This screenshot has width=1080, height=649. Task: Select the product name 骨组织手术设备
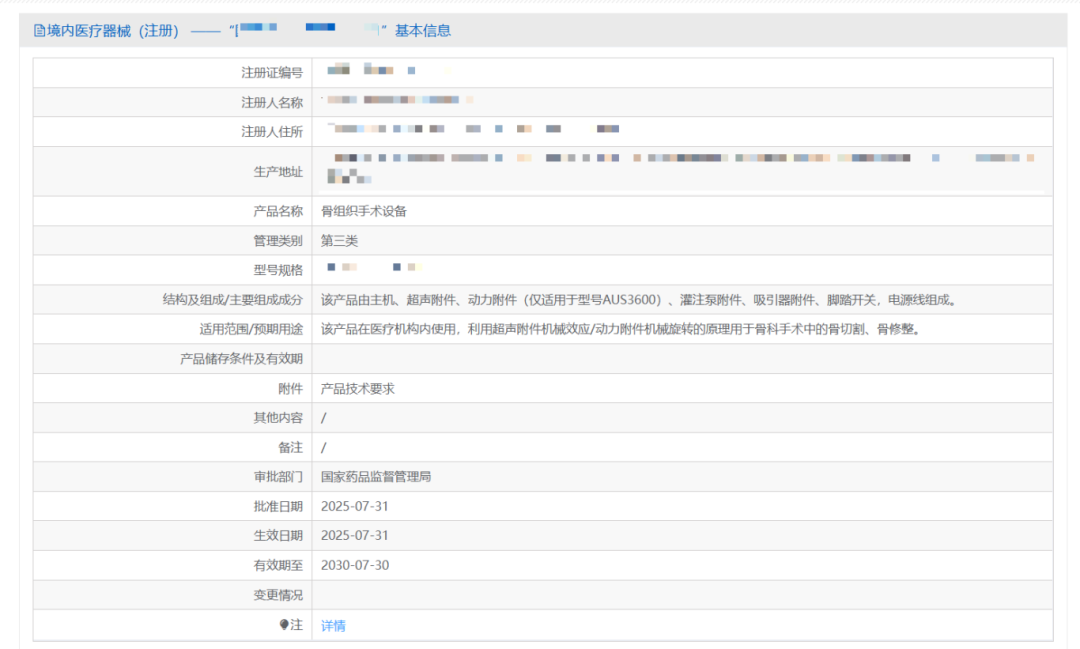click(363, 211)
